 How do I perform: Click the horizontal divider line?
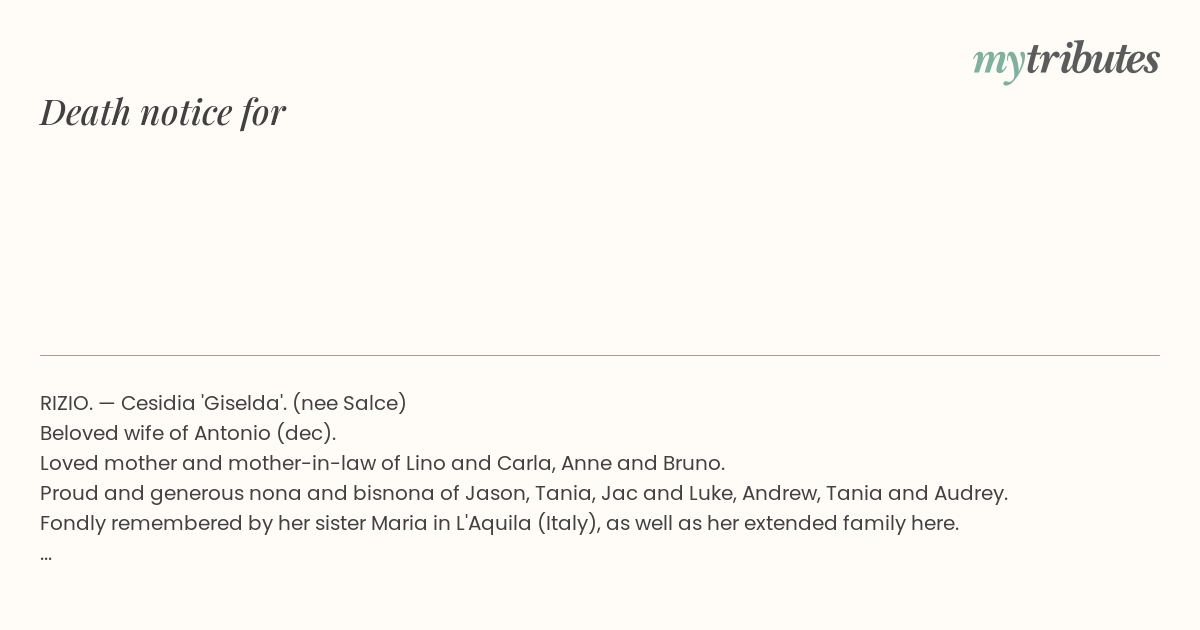[600, 355]
